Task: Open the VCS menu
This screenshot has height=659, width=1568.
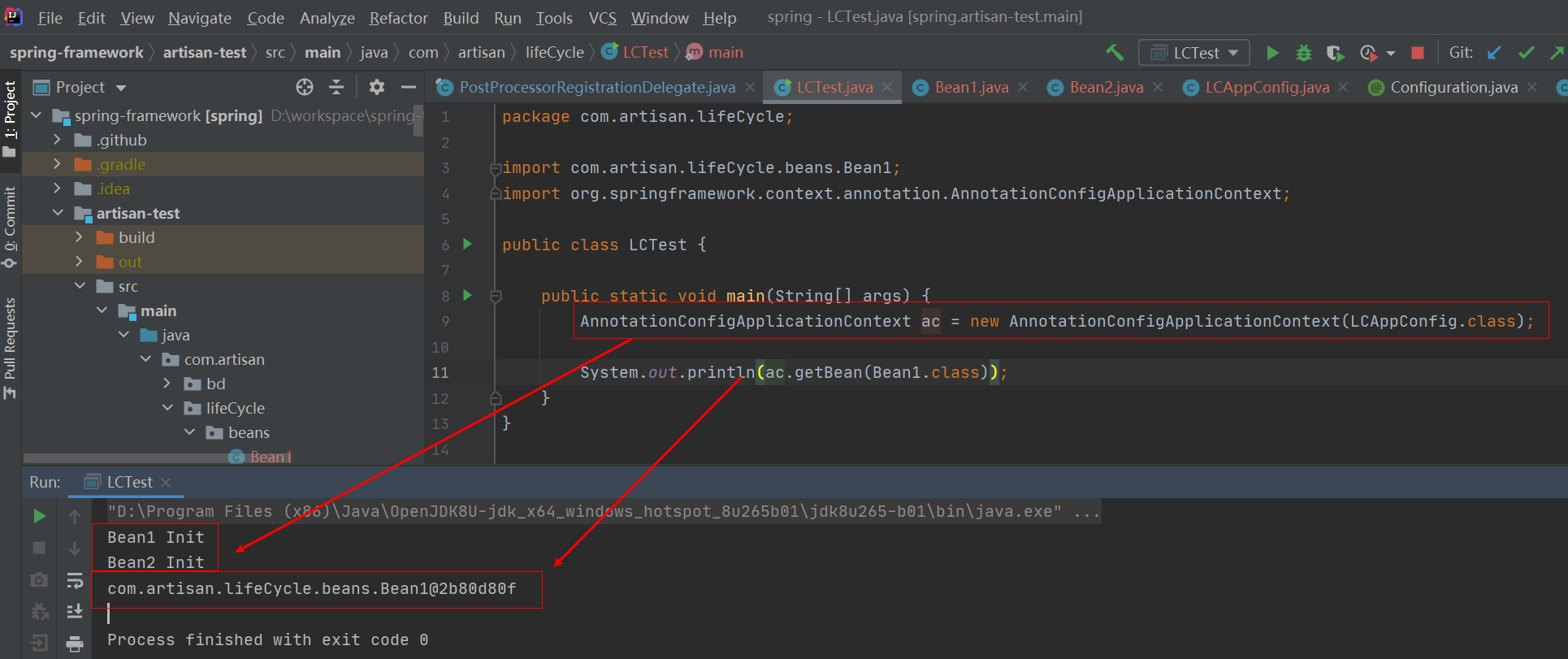Action: point(602,18)
